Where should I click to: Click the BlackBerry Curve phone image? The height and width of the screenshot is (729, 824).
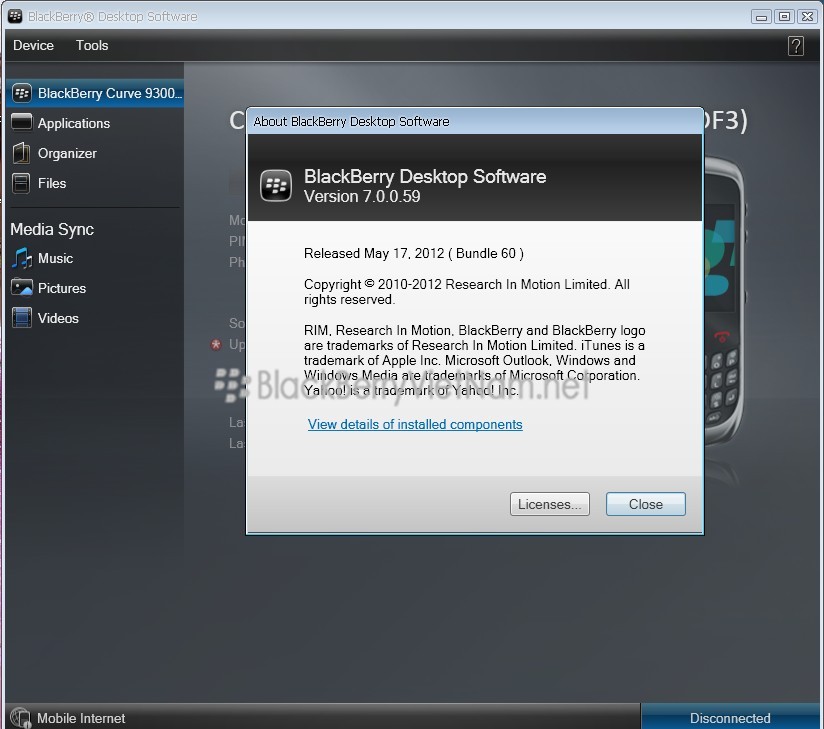click(725, 300)
